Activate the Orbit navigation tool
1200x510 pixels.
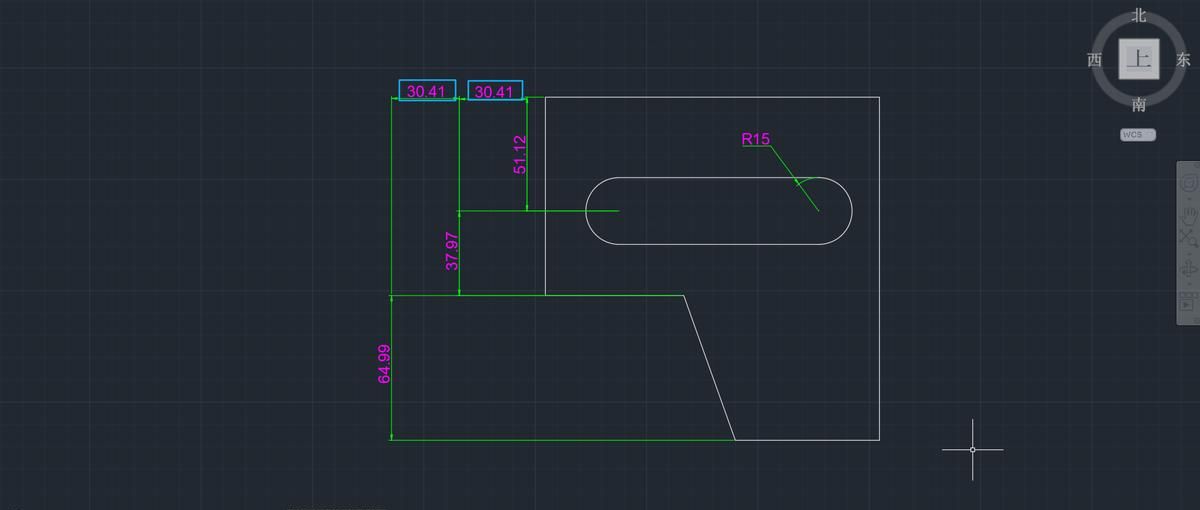[1189, 268]
